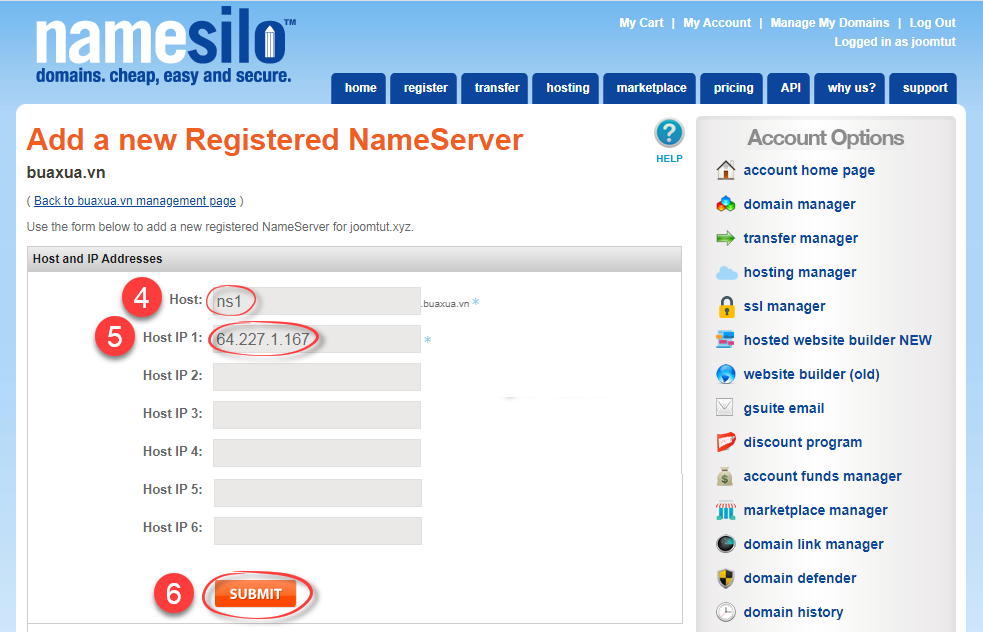Click the 'Host and IP Addresses' section header
This screenshot has width=983, height=632.
pyautogui.click(x=97, y=259)
